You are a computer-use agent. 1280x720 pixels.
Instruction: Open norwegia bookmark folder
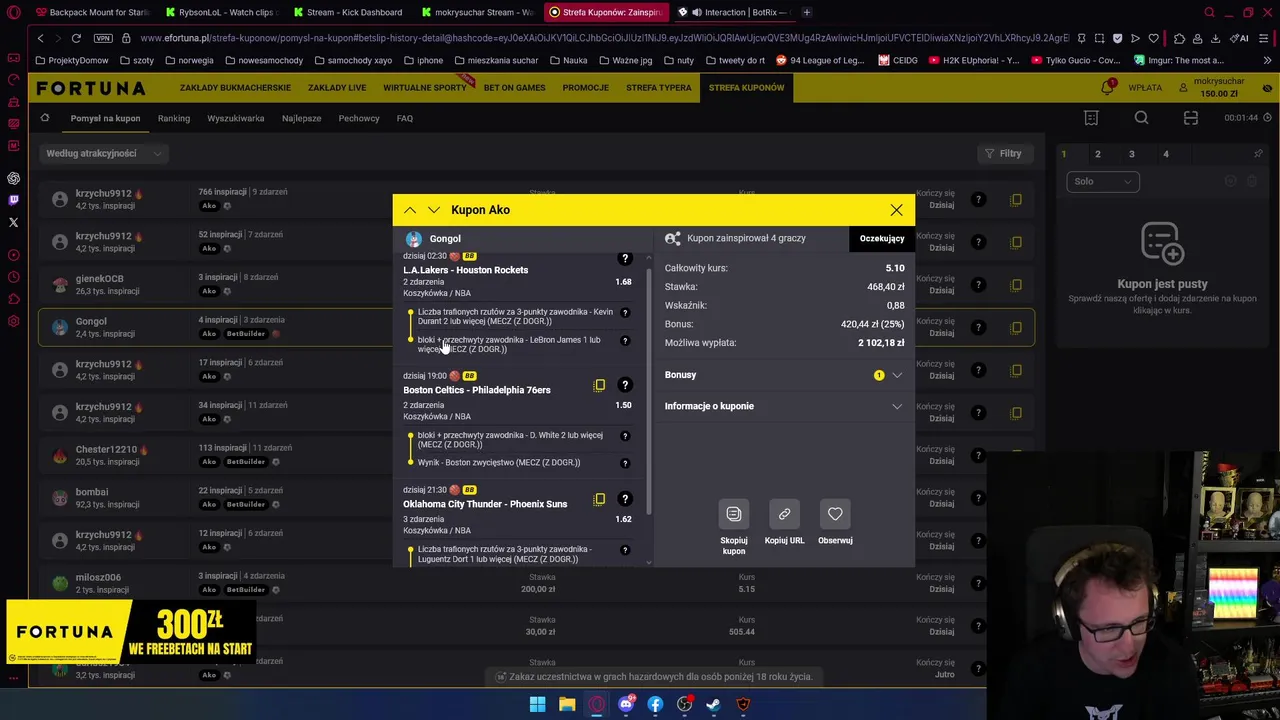pyautogui.click(x=190, y=60)
